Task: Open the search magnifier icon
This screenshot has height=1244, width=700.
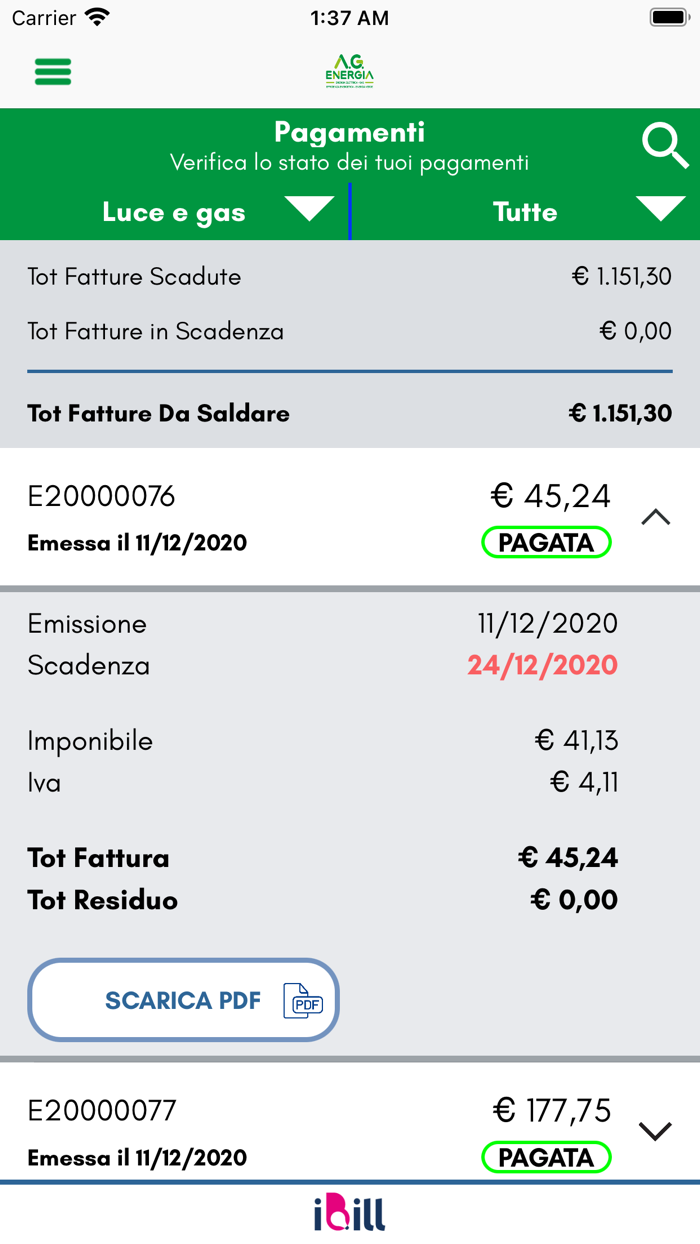Action: (x=665, y=146)
